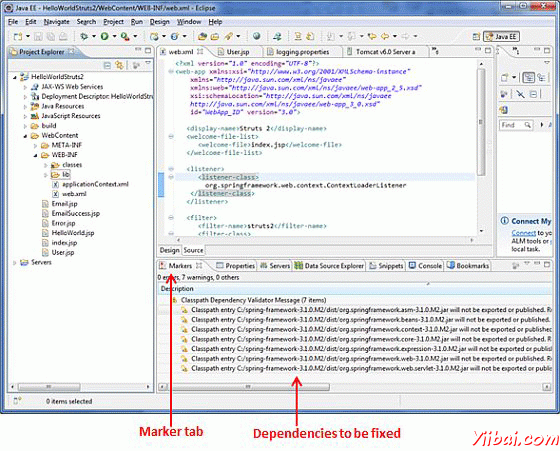
Task: Click the Debug bug icon
Action: [x=84, y=36]
